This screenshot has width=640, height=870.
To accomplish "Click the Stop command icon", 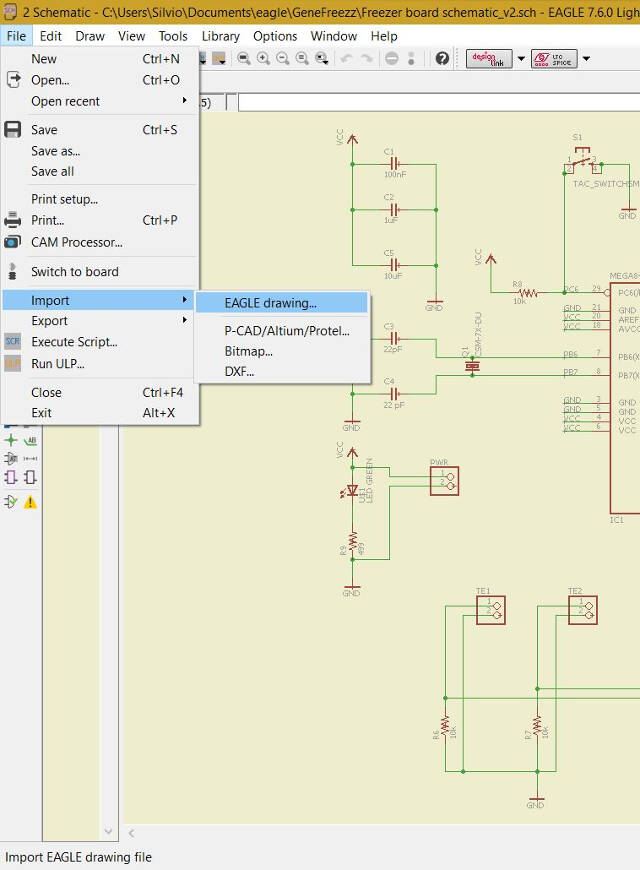I will point(391,58).
